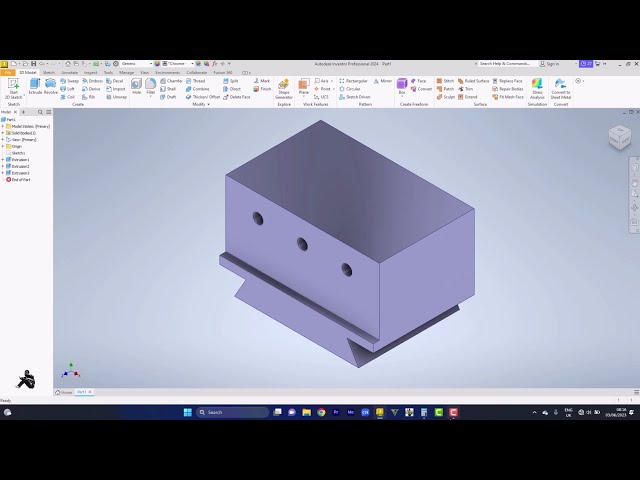Select the Ruled Surface tool
640x480 pixels.
tap(473, 81)
